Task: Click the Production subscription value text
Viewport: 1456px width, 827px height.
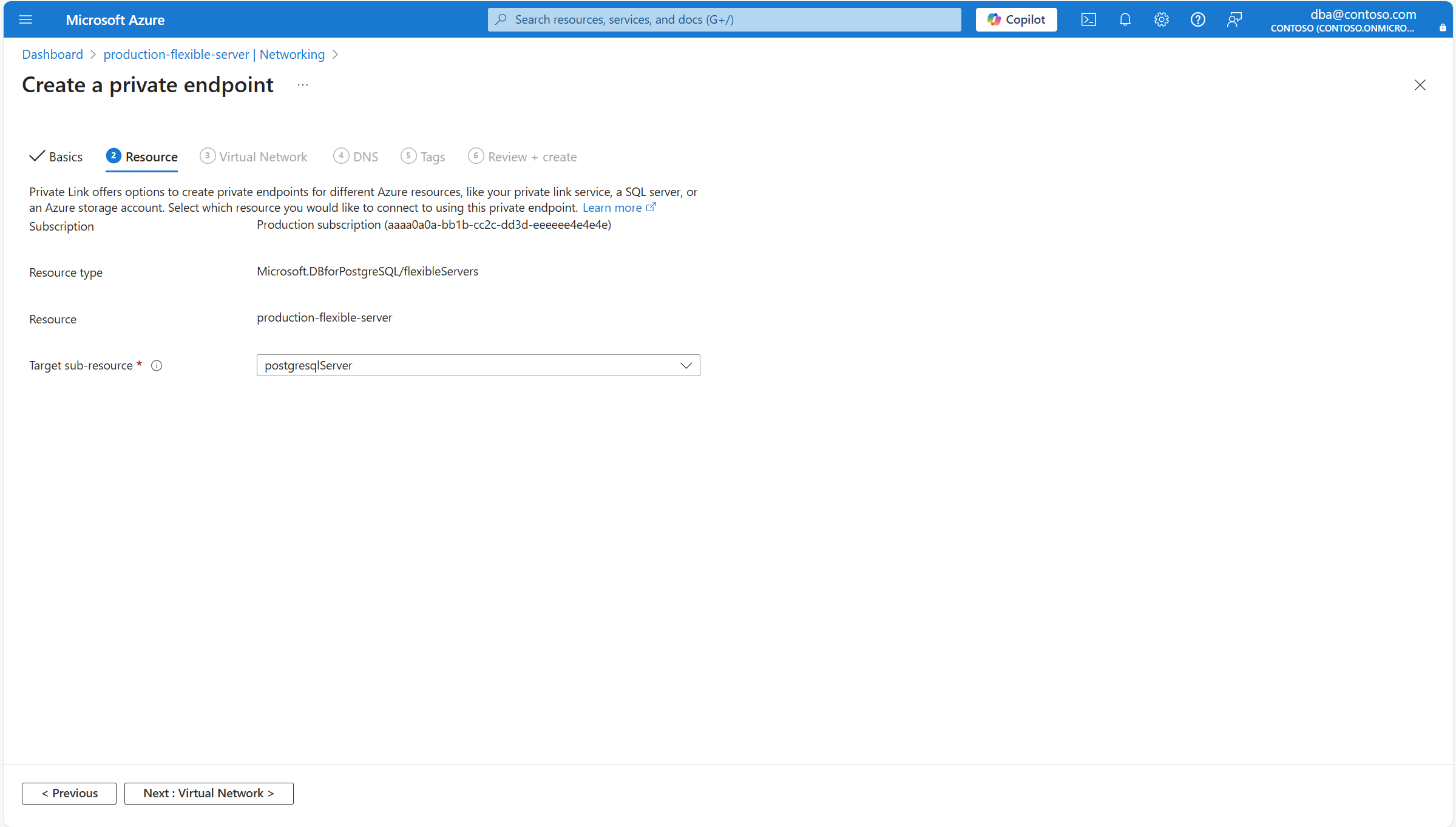Action: [434, 224]
